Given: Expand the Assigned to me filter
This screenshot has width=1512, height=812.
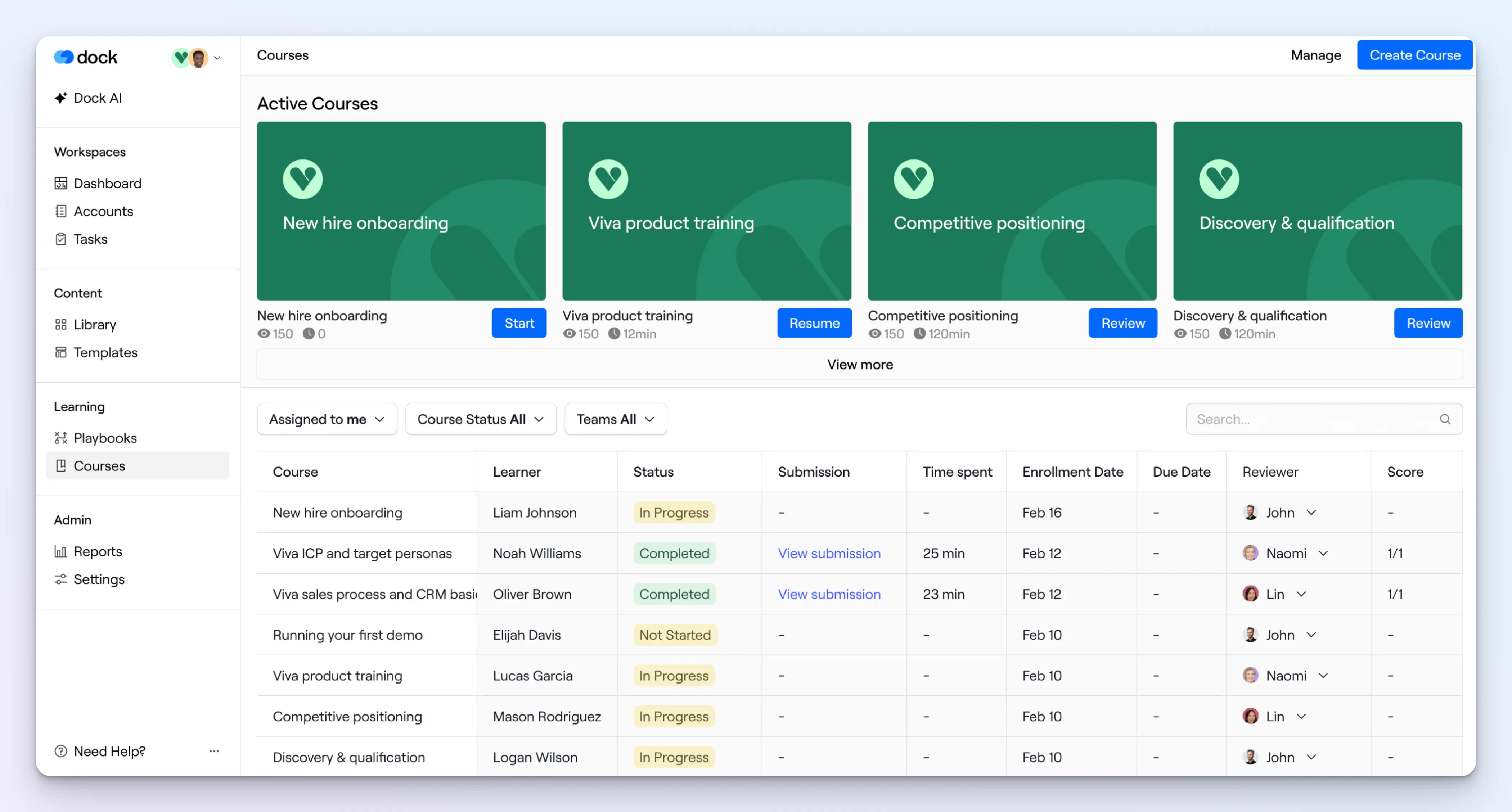Looking at the screenshot, I should click(327, 419).
